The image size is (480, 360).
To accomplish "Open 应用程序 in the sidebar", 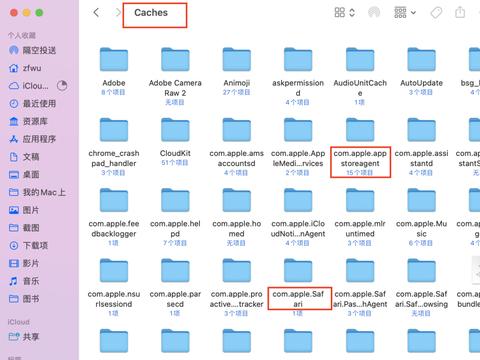I will point(32,139).
